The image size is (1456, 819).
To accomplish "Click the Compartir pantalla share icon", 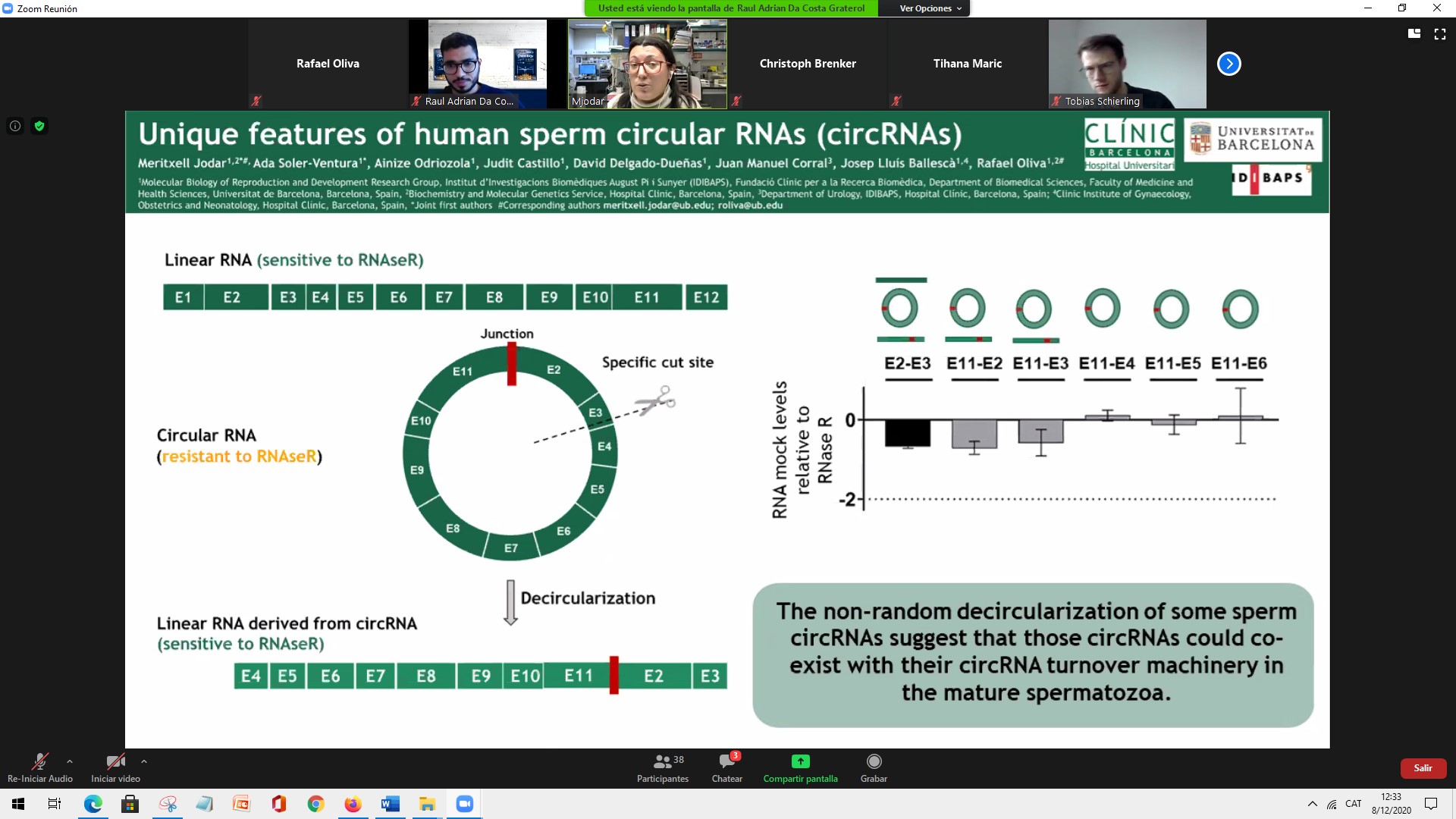I will click(x=800, y=761).
